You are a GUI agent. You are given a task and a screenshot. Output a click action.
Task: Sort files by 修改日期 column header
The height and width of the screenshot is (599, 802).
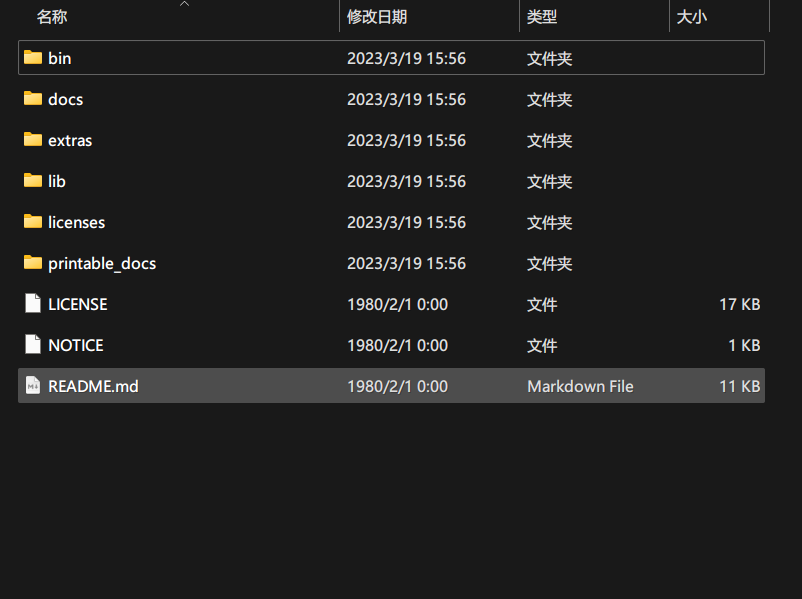coord(377,17)
